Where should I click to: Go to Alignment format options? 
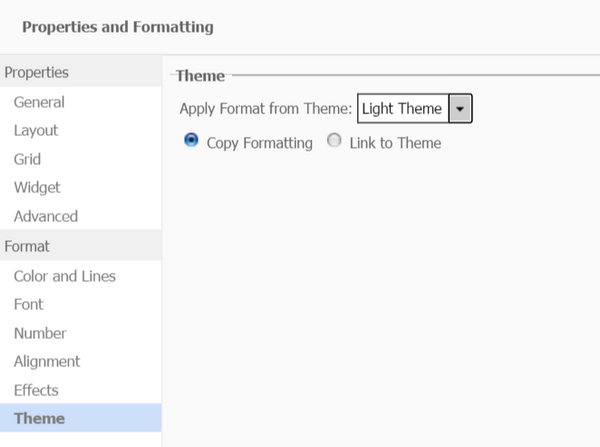click(x=47, y=361)
